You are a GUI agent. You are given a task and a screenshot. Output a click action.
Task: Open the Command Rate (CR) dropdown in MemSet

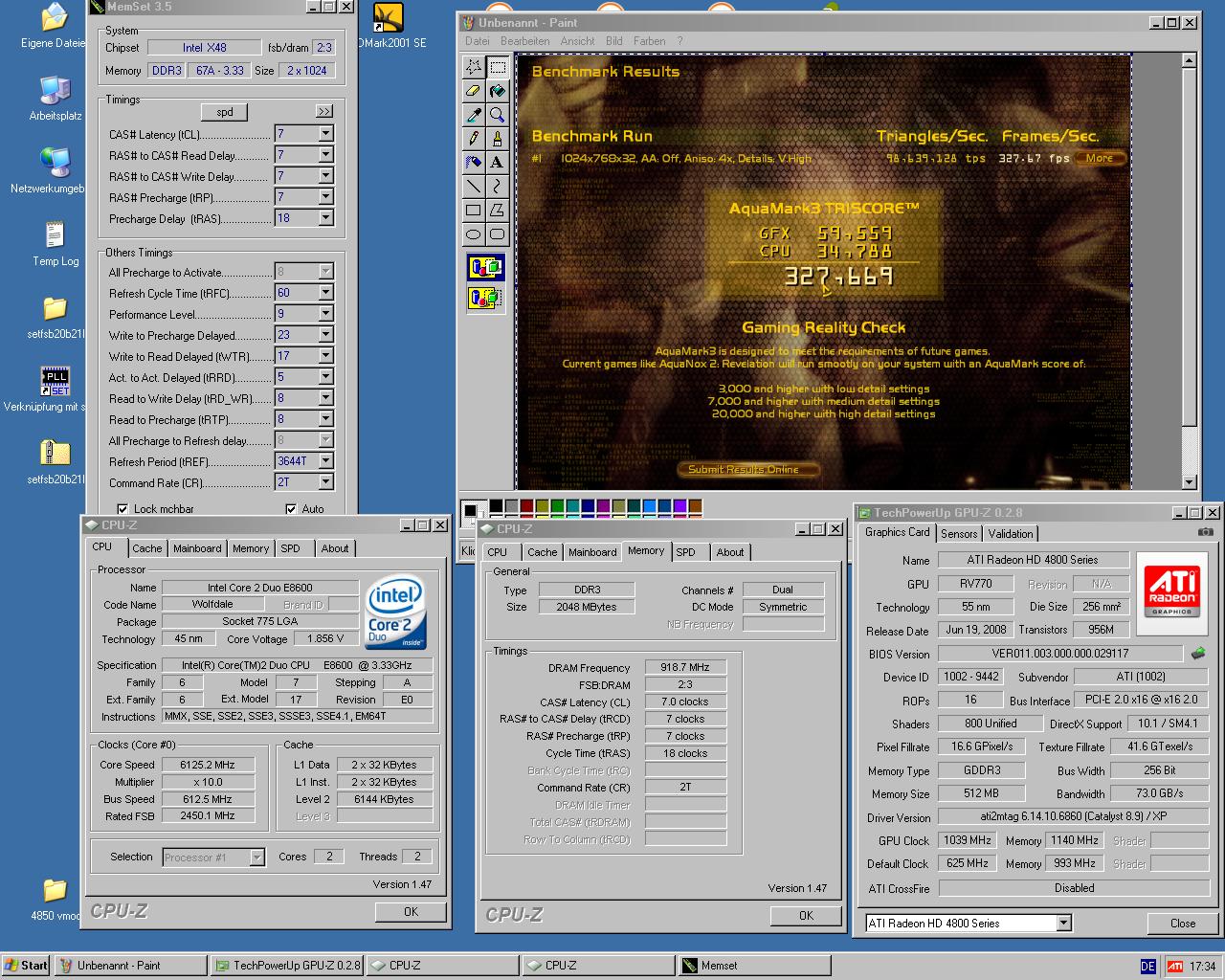[325, 482]
